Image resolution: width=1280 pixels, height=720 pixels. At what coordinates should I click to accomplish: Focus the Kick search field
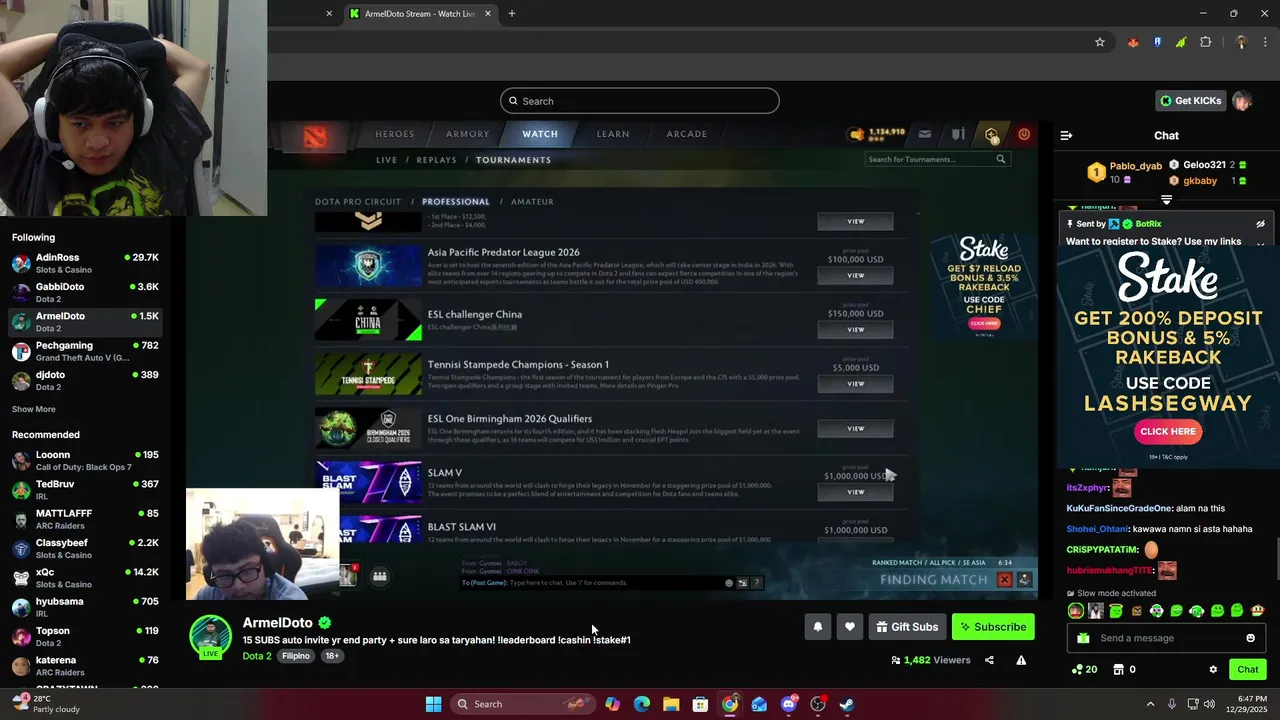(640, 101)
